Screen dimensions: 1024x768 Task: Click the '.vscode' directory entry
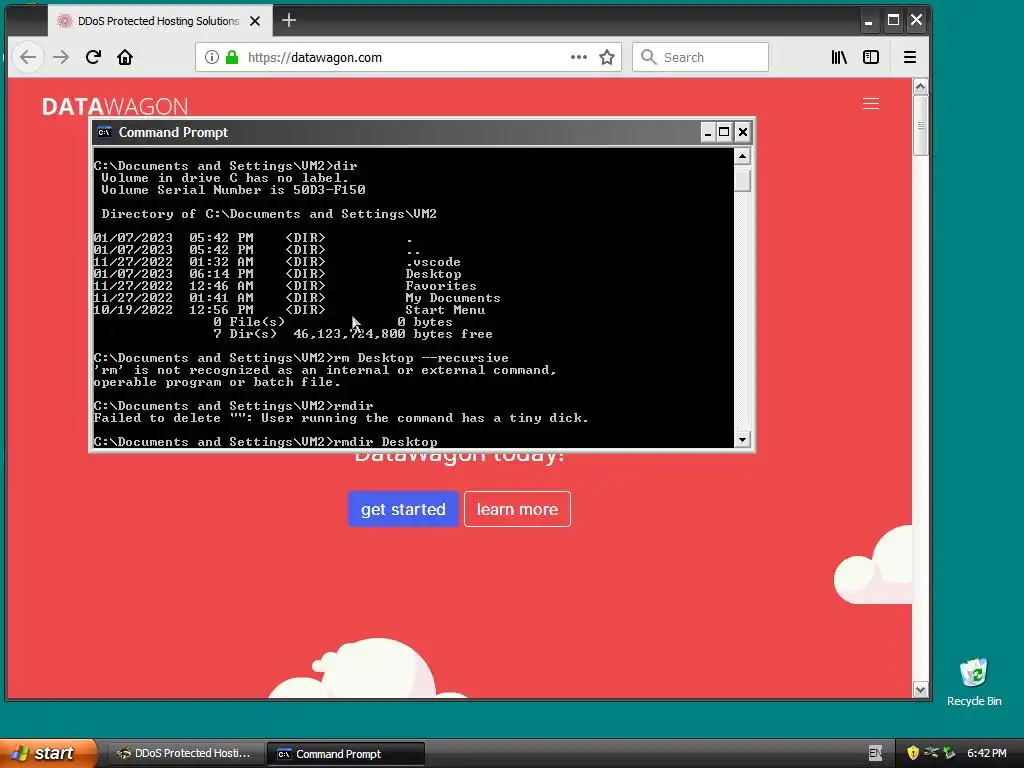tap(433, 262)
